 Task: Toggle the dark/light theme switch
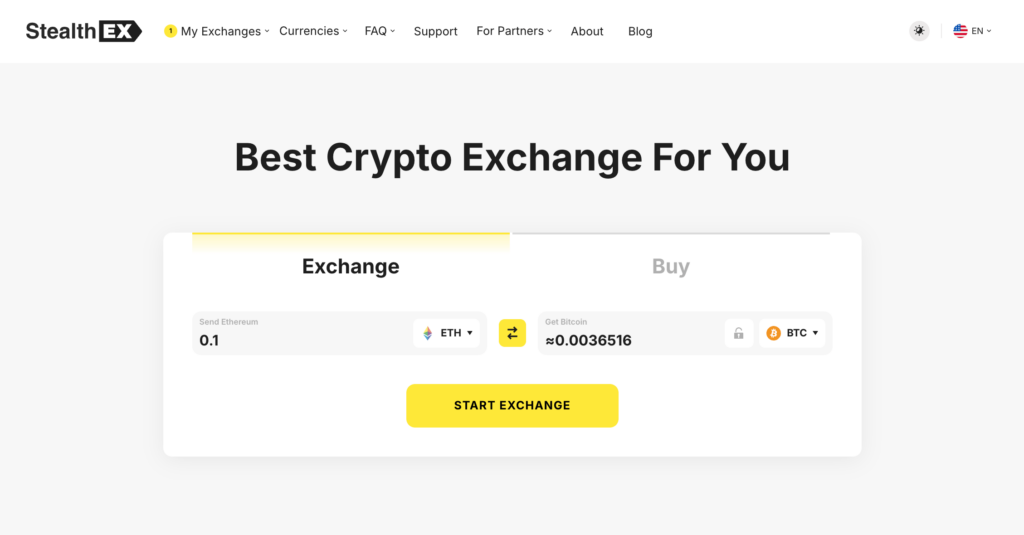(919, 31)
